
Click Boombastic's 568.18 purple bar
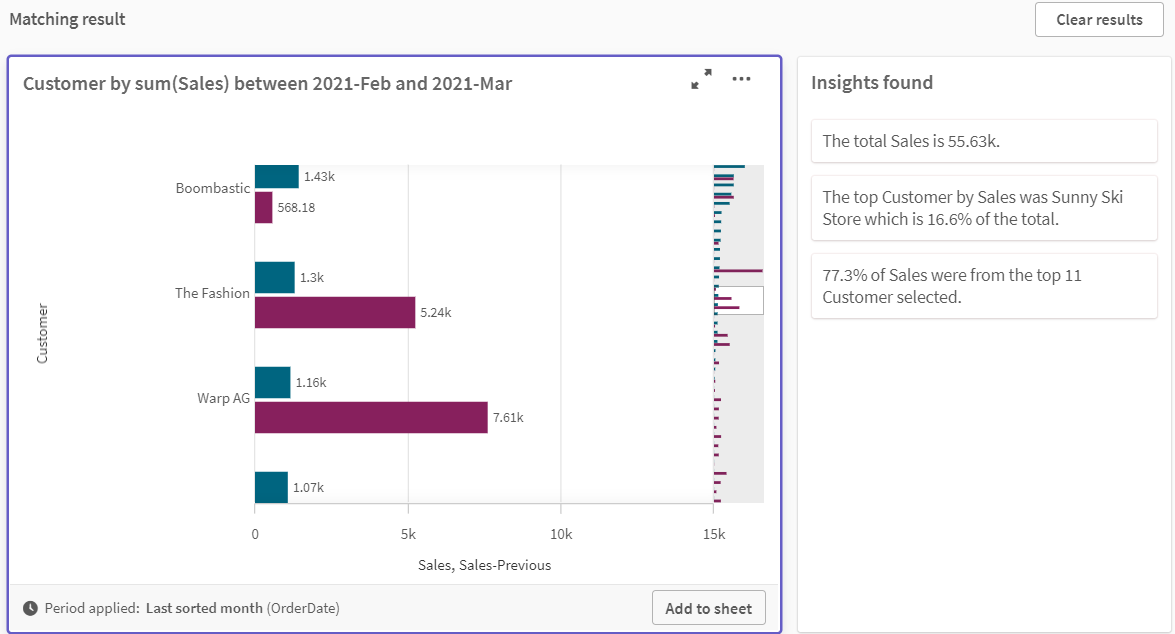(x=263, y=207)
